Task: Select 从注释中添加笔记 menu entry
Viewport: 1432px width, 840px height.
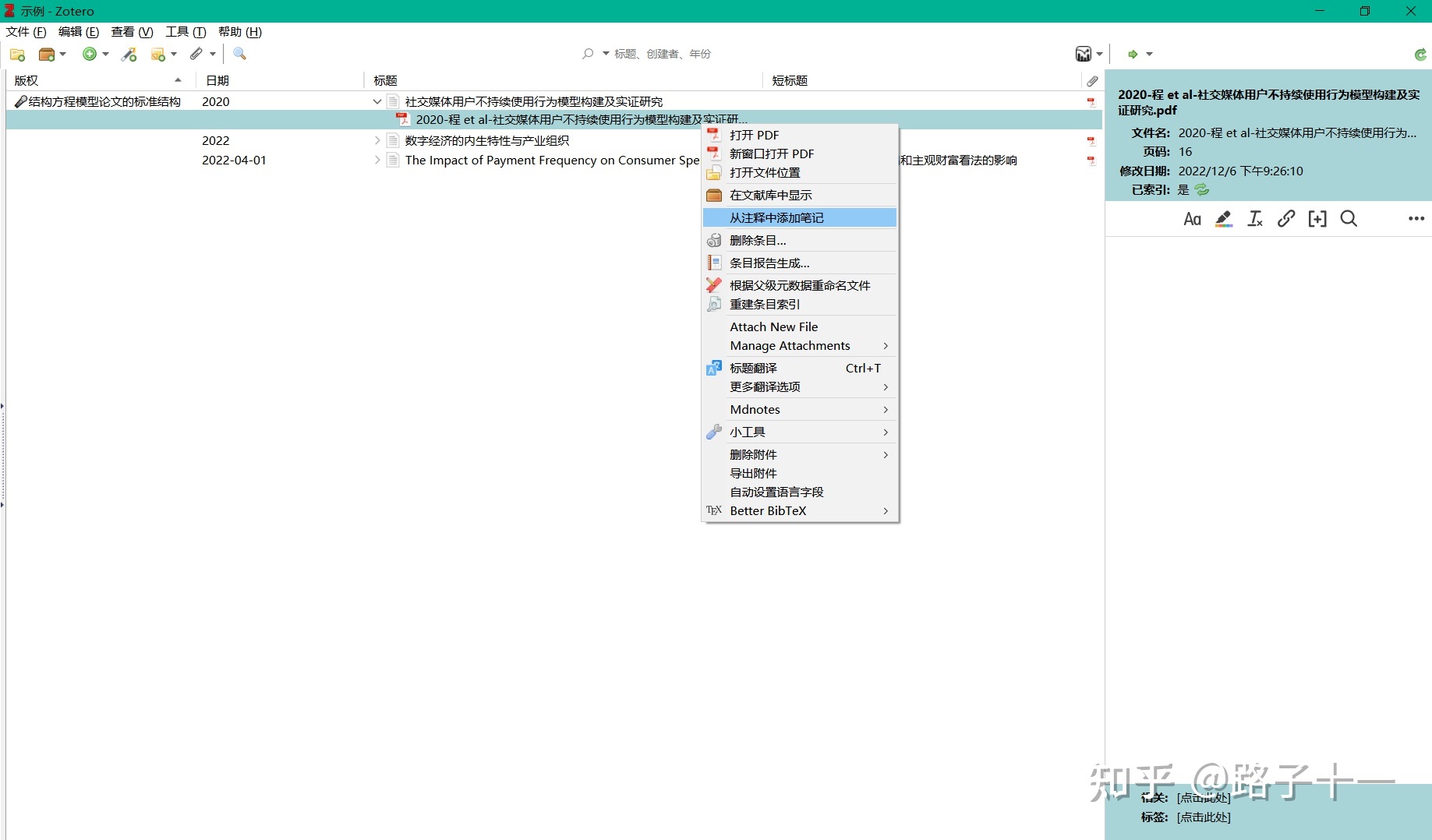Action: (x=800, y=217)
